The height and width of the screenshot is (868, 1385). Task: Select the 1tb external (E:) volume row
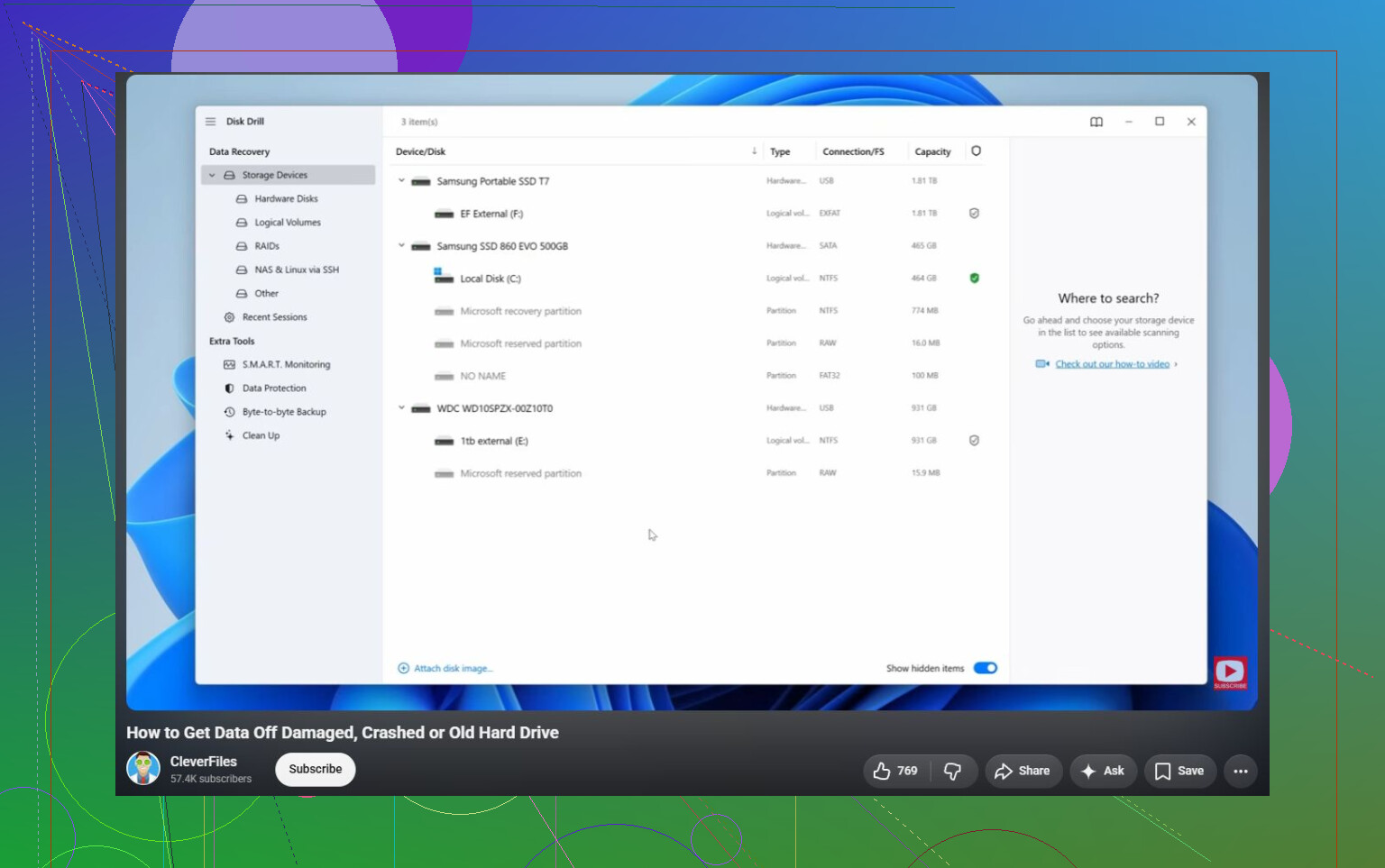[x=694, y=441]
